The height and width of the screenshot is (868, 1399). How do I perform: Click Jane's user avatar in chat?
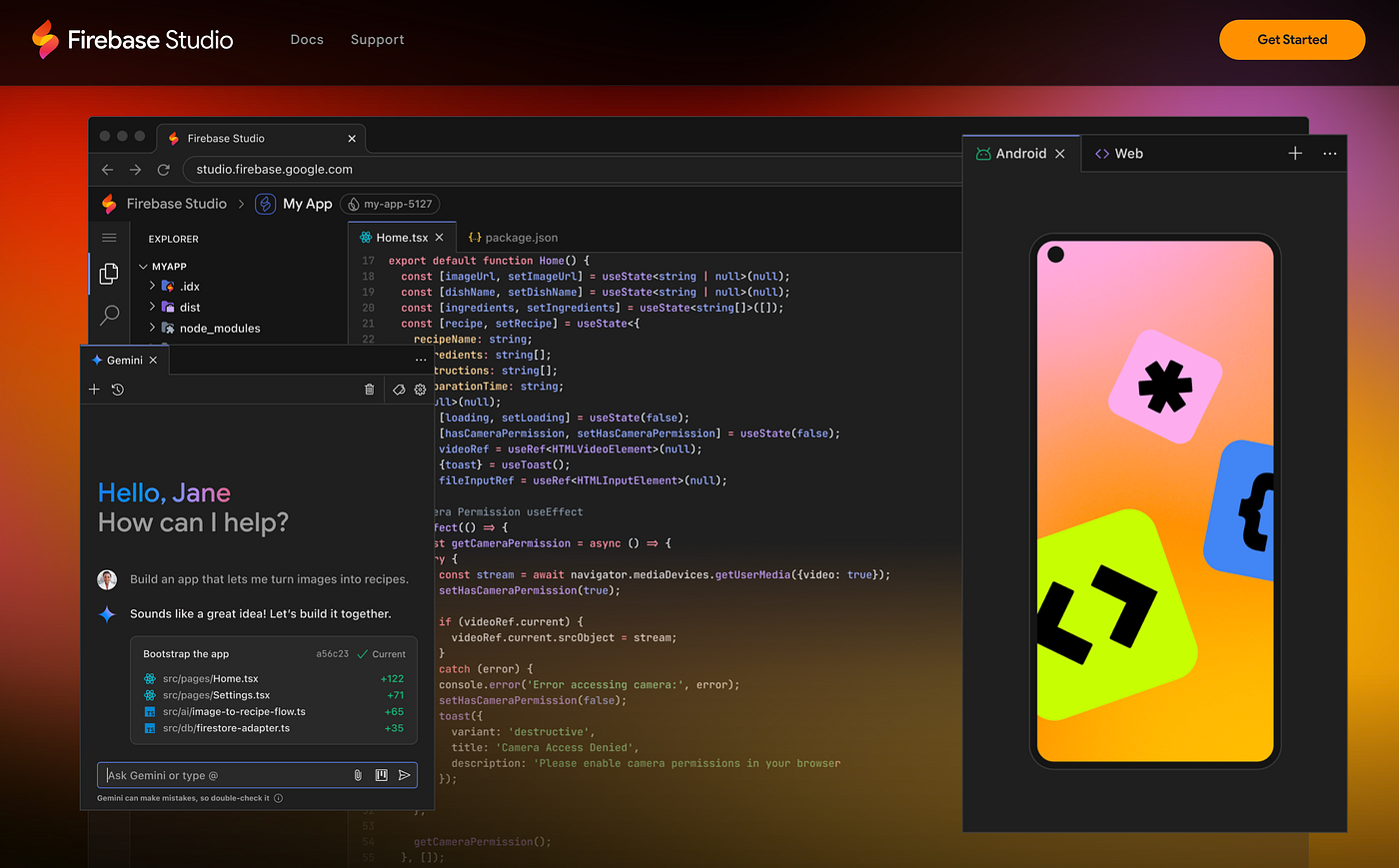coord(107,579)
